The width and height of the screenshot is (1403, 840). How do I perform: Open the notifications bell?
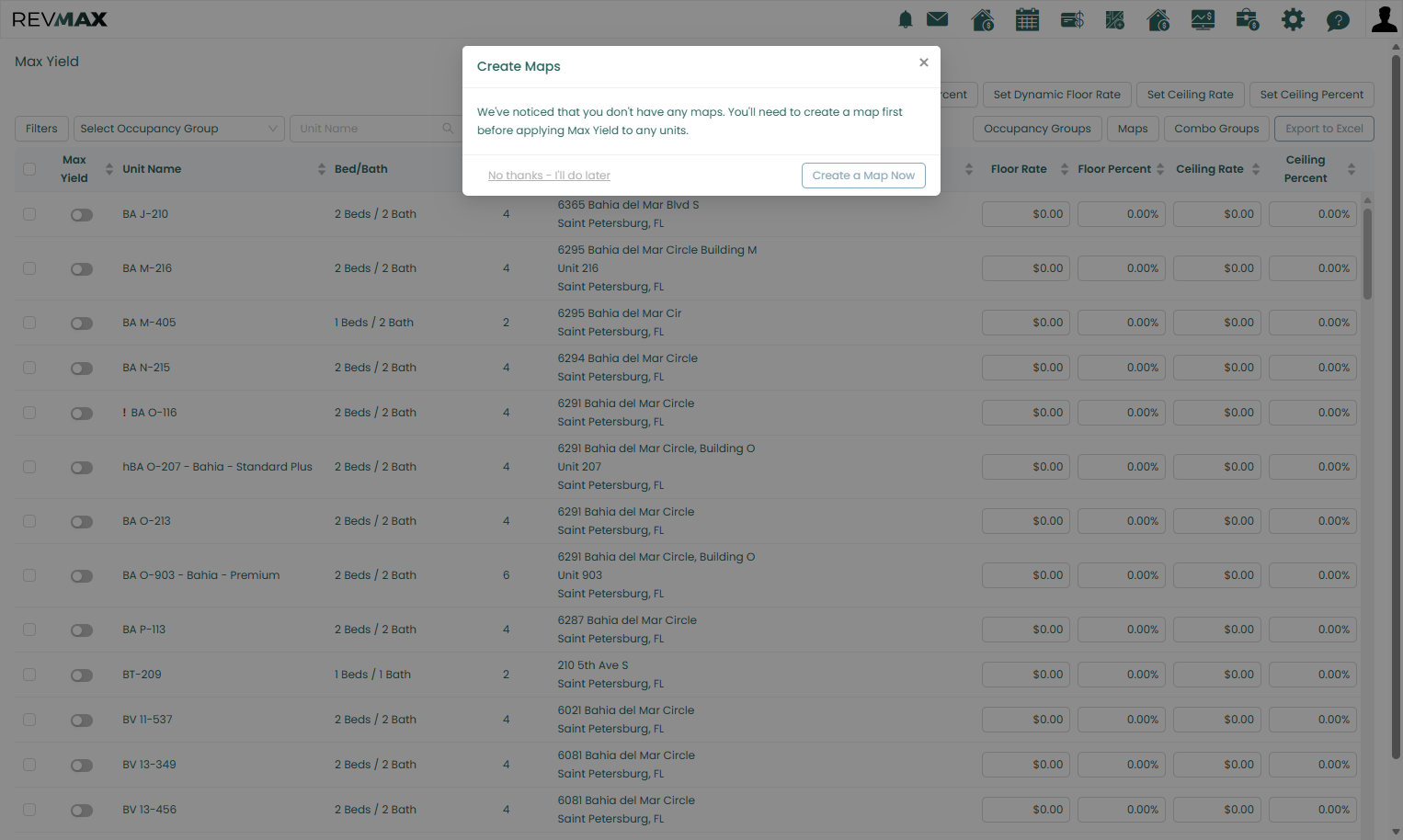click(x=906, y=19)
